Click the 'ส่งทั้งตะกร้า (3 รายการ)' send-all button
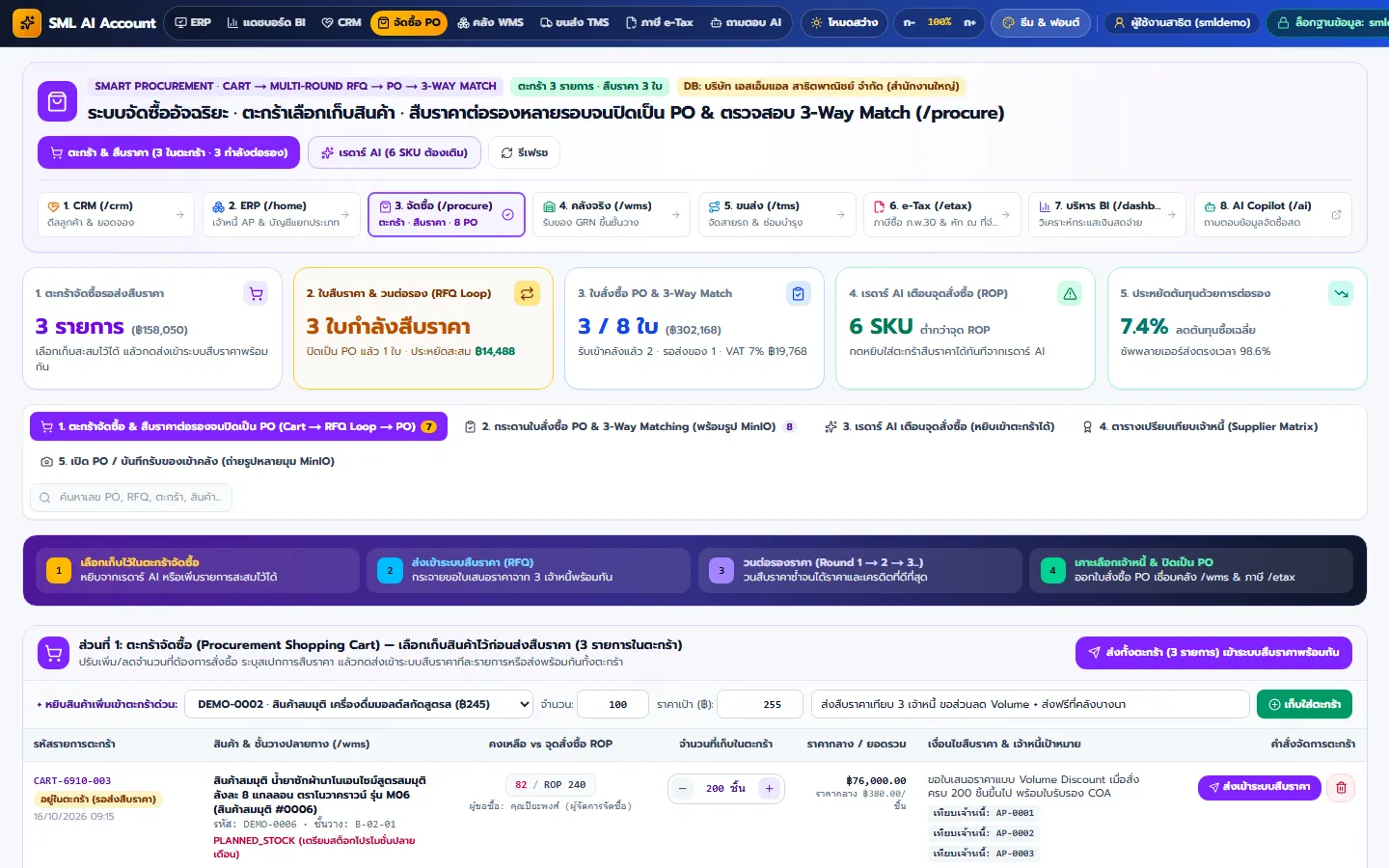 tap(1213, 653)
